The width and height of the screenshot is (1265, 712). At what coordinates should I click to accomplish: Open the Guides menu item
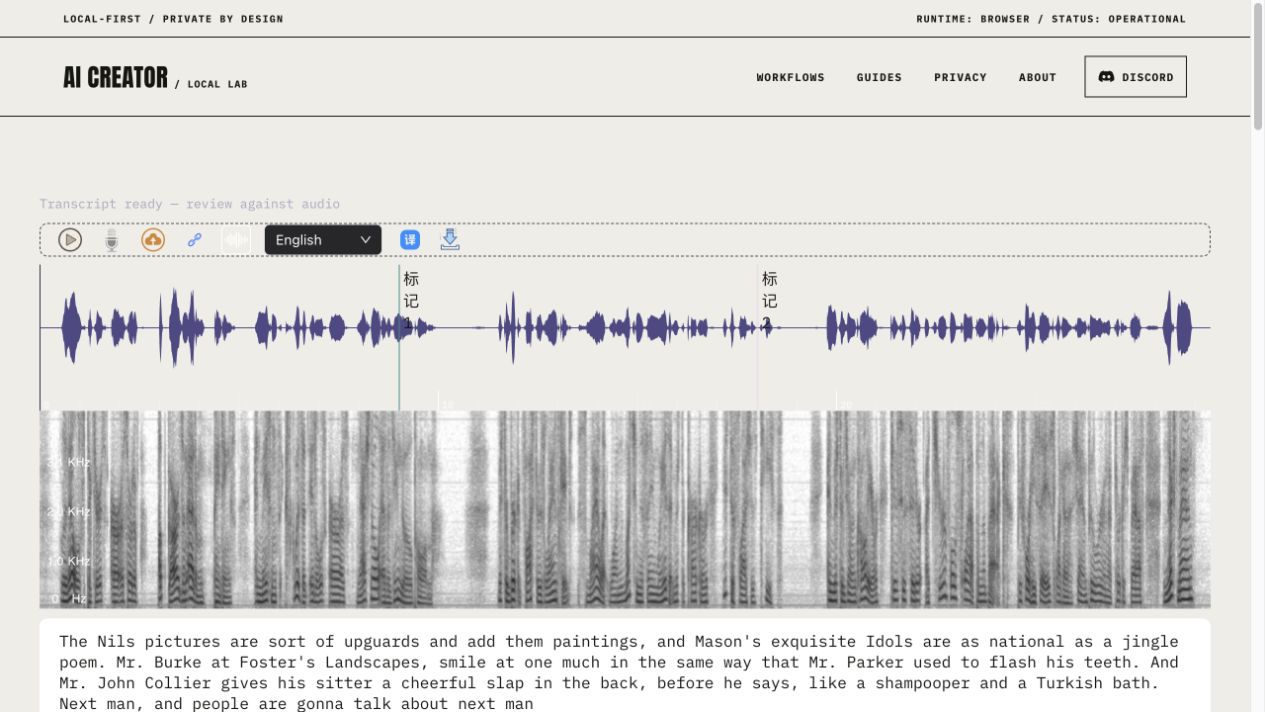coord(879,77)
